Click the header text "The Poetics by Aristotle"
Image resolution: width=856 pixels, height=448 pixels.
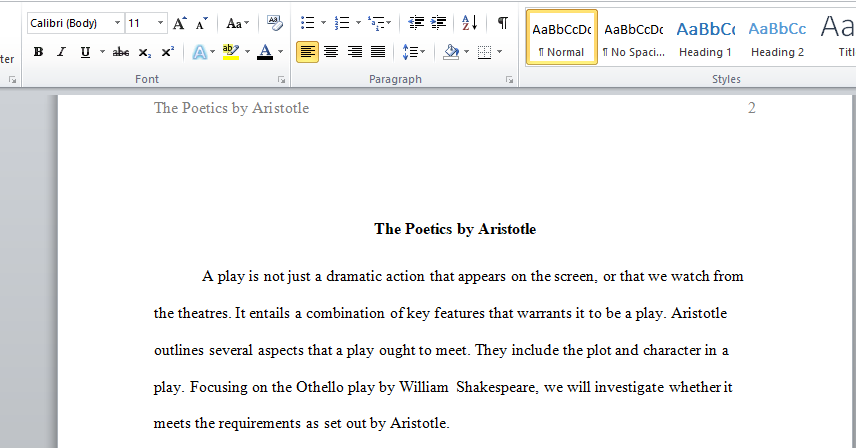pos(231,108)
